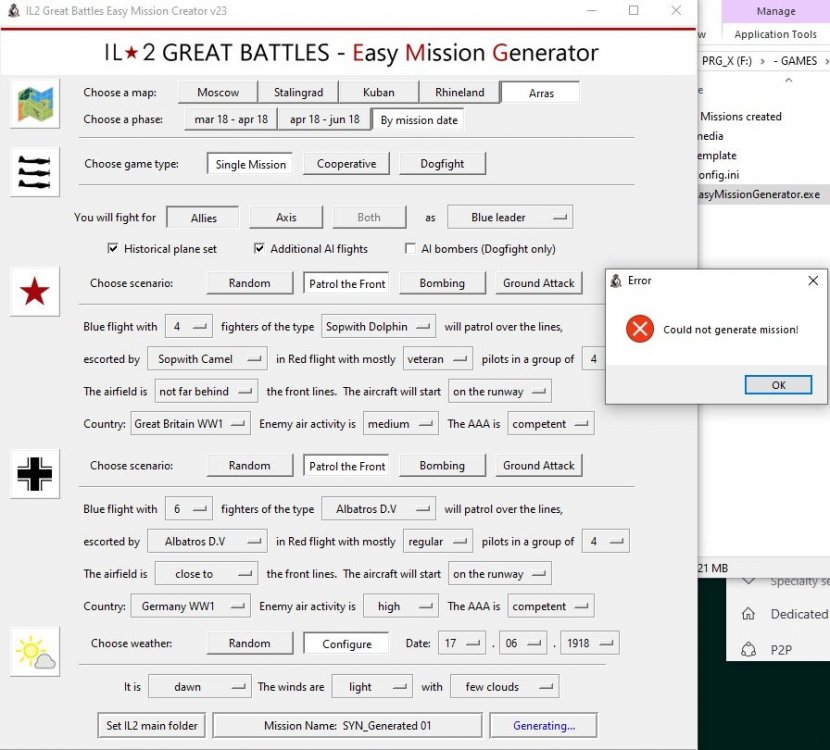Image resolution: width=830 pixels, height=750 pixels.
Task: Open the veteran pilot skill dropdown
Action: 437,359
